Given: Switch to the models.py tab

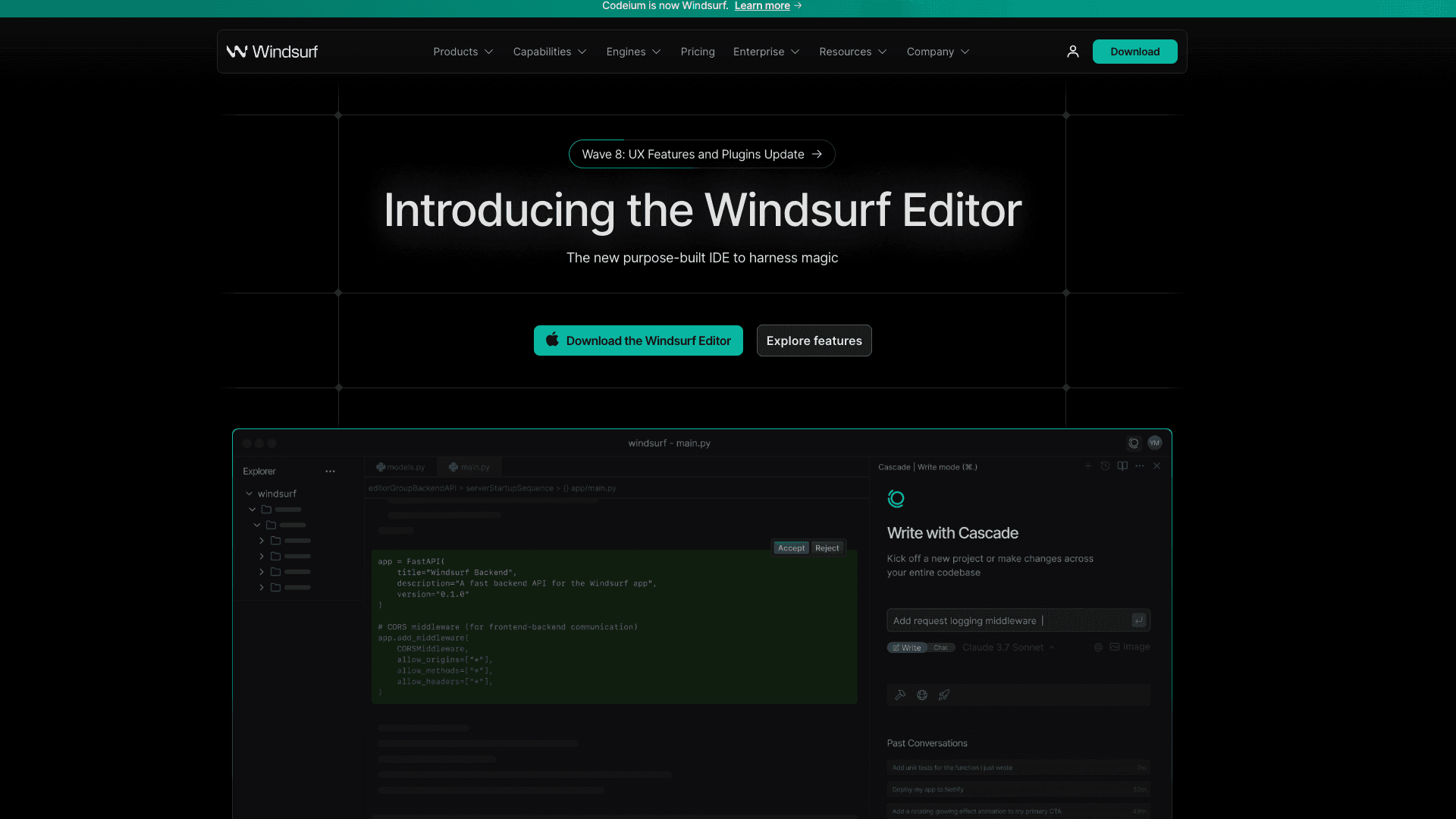Looking at the screenshot, I should click(400, 467).
